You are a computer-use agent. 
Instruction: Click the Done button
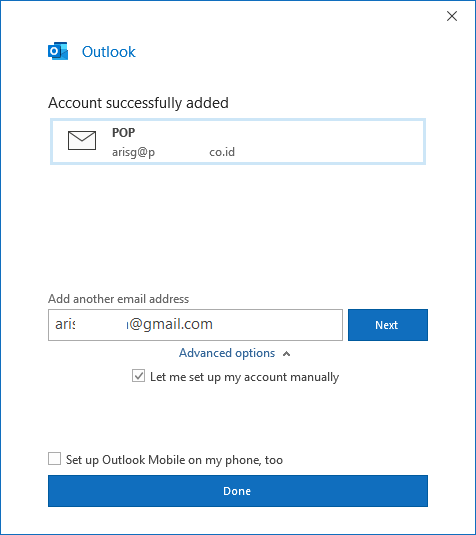pyautogui.click(x=238, y=491)
